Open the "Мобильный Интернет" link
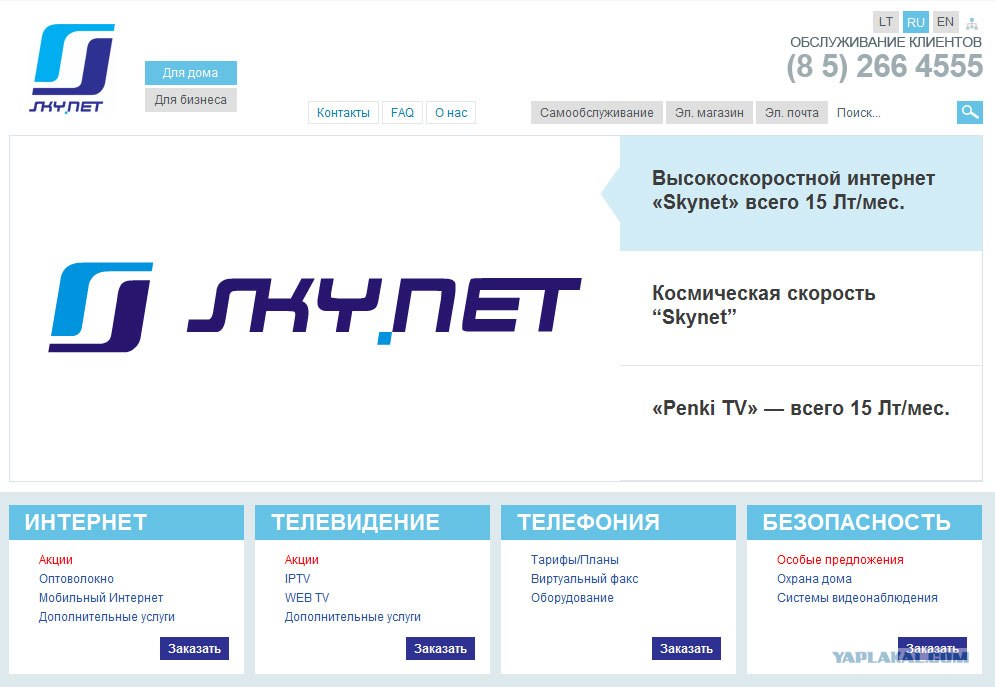The height and width of the screenshot is (687, 995). coord(101,598)
